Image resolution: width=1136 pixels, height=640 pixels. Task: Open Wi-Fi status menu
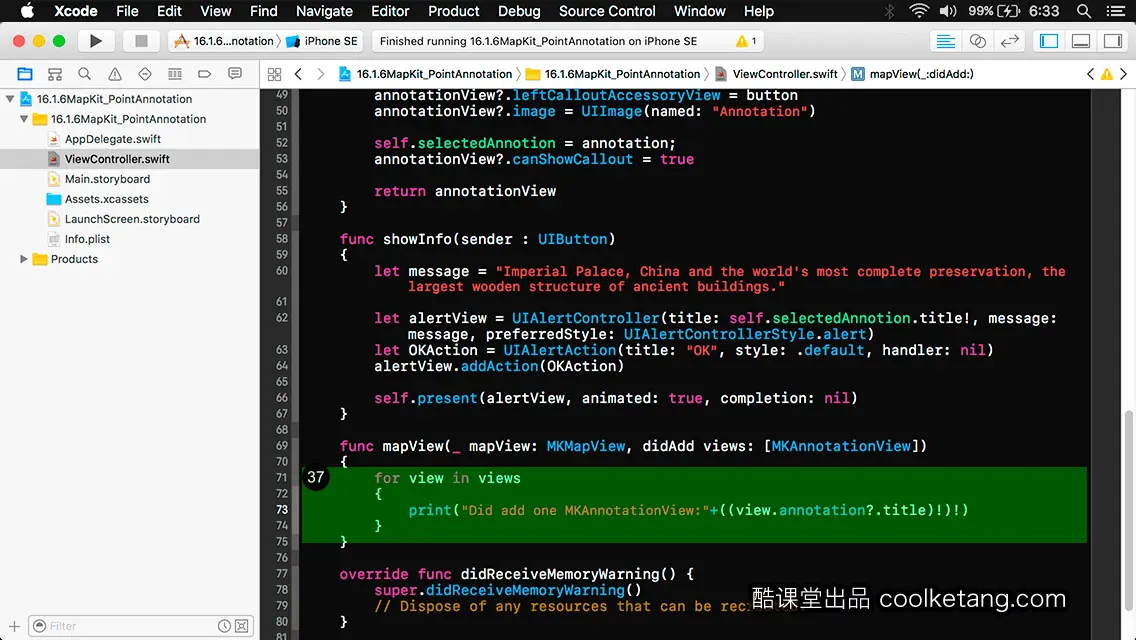click(919, 11)
